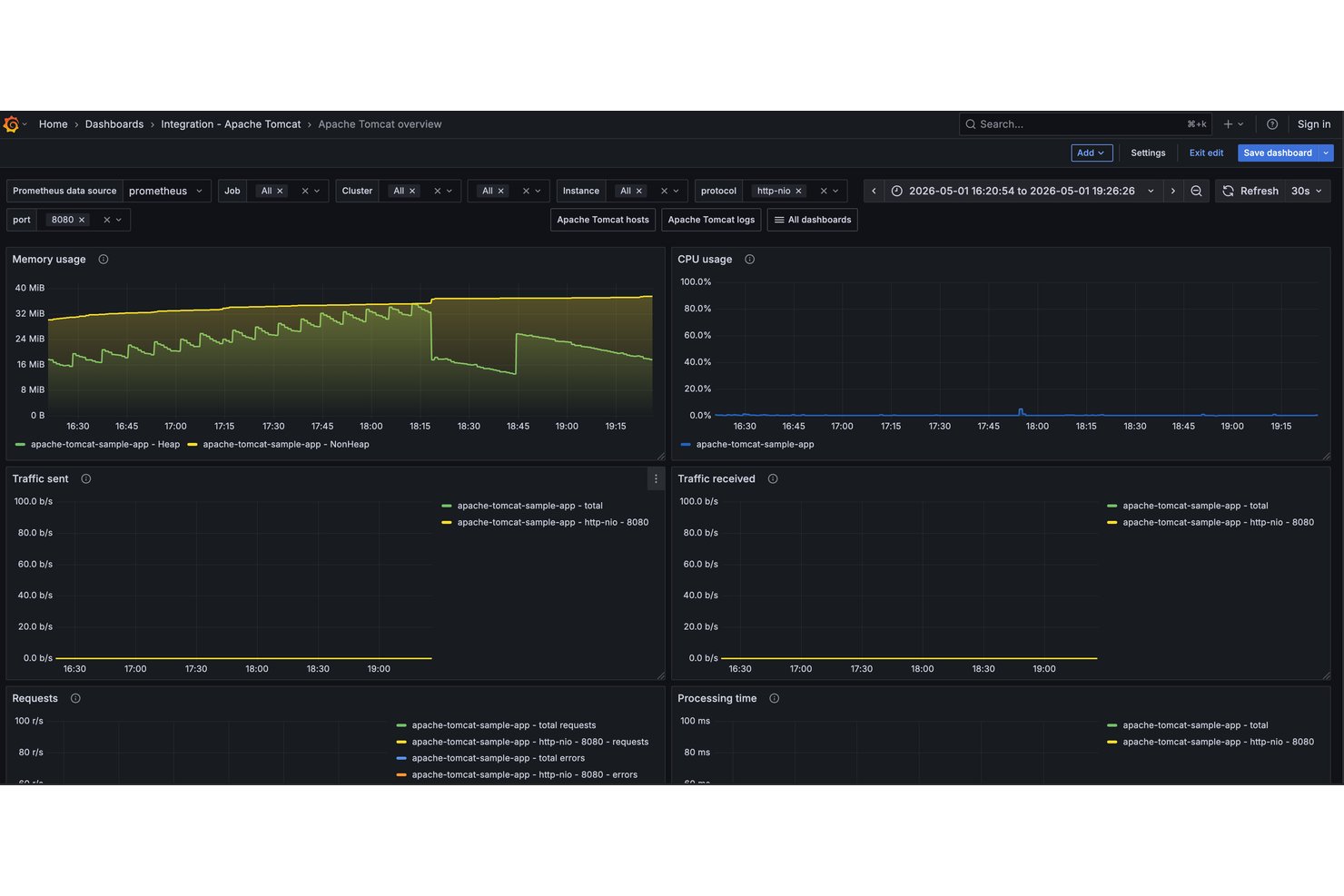Show CPU usage panel info icon
Viewport: 1344px width, 896px height.
click(x=749, y=260)
